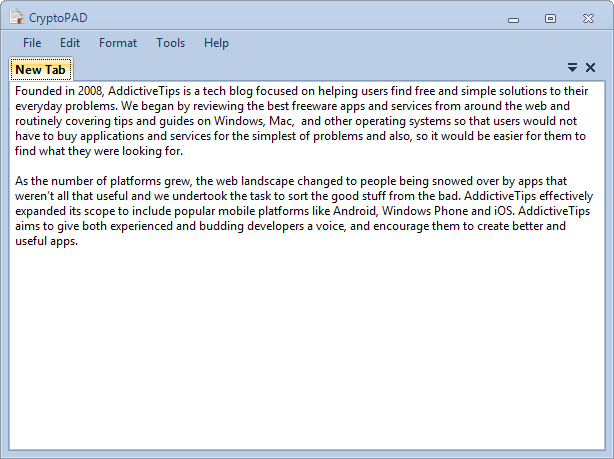
Task: Click the text 'find what they were looking for.'
Action: tap(99, 151)
